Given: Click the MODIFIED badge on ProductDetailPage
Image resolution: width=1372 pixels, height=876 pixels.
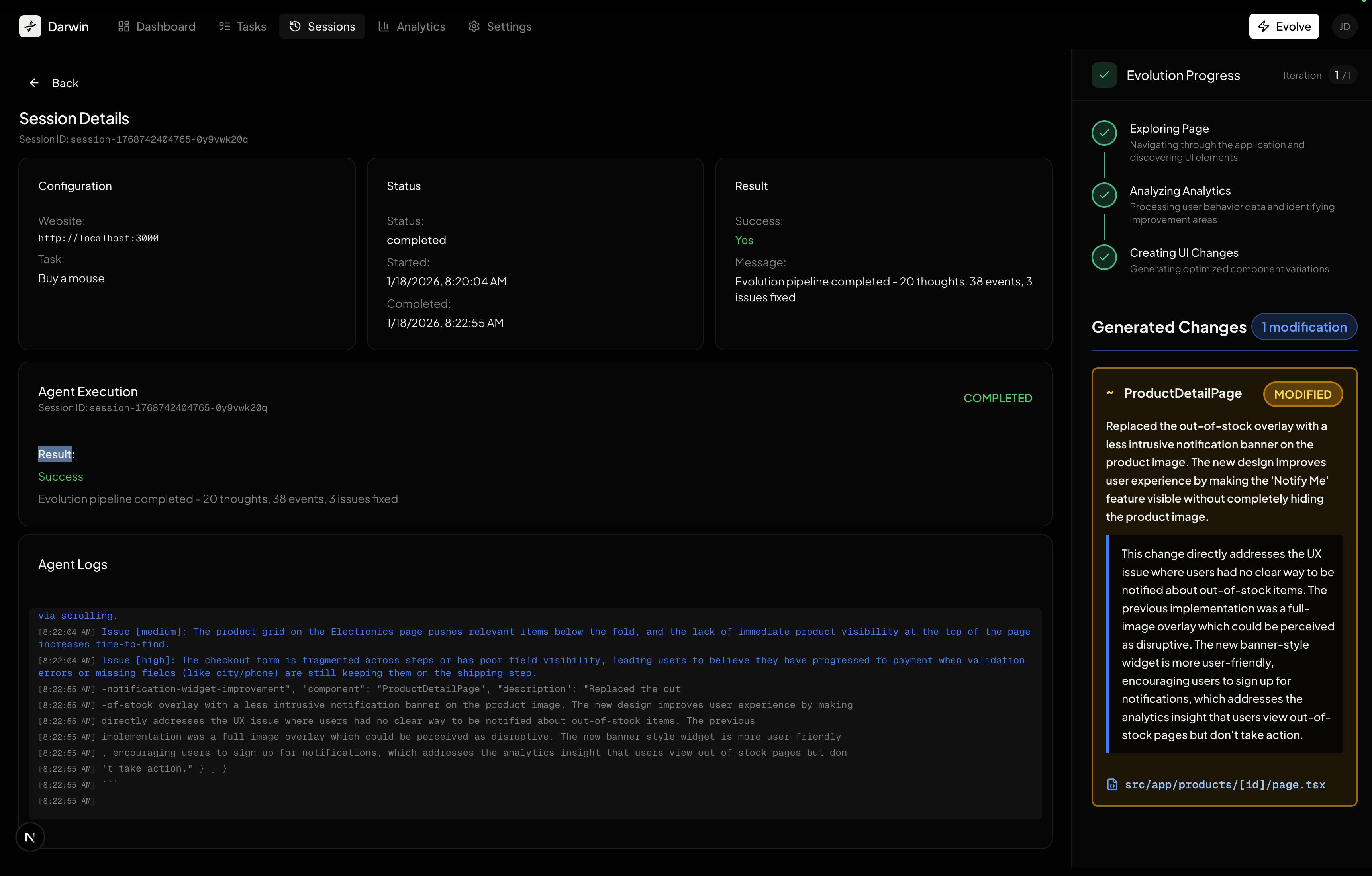Looking at the screenshot, I should point(1303,394).
